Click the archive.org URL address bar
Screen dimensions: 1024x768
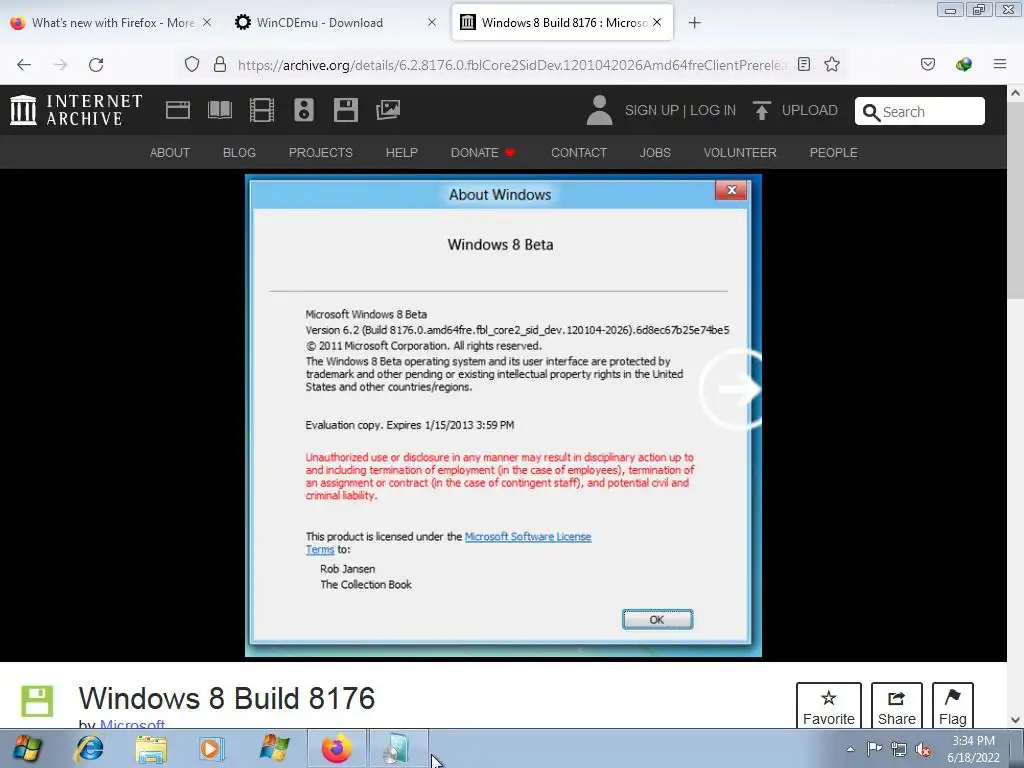(512, 65)
